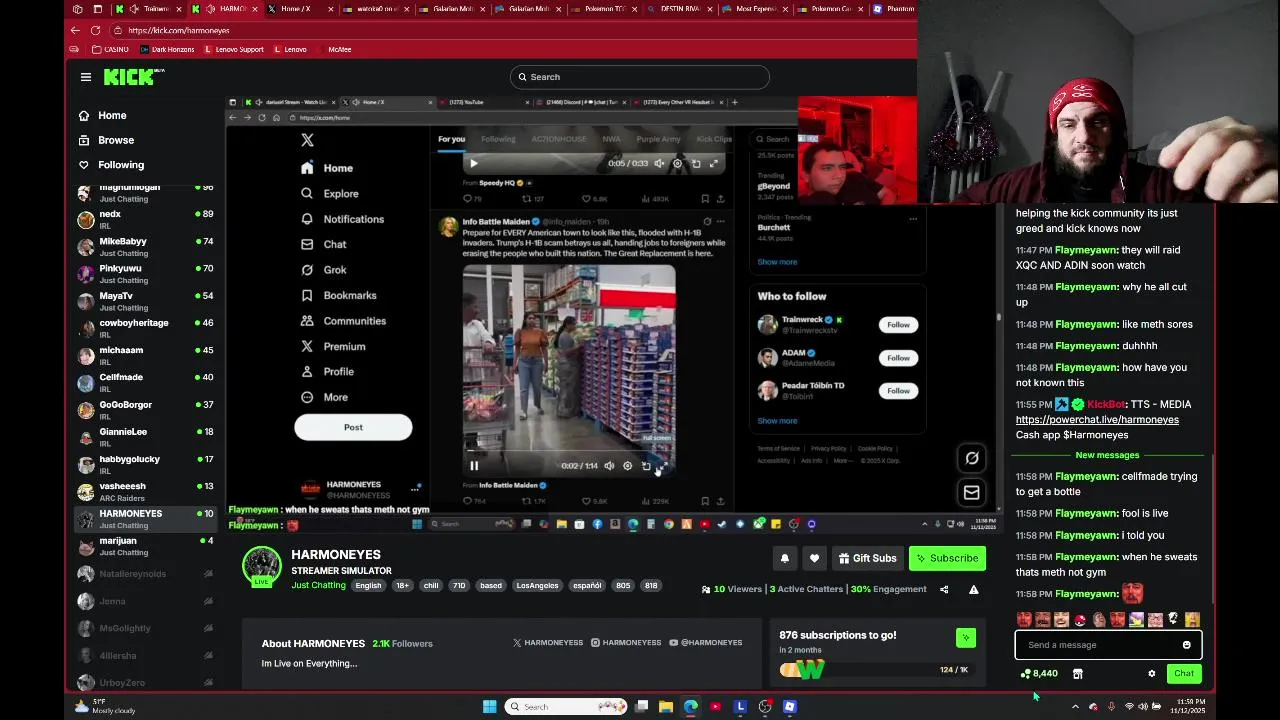The width and height of the screenshot is (1280, 720).
Task: Follow Trainwreck in Who to follow
Action: [x=898, y=325]
